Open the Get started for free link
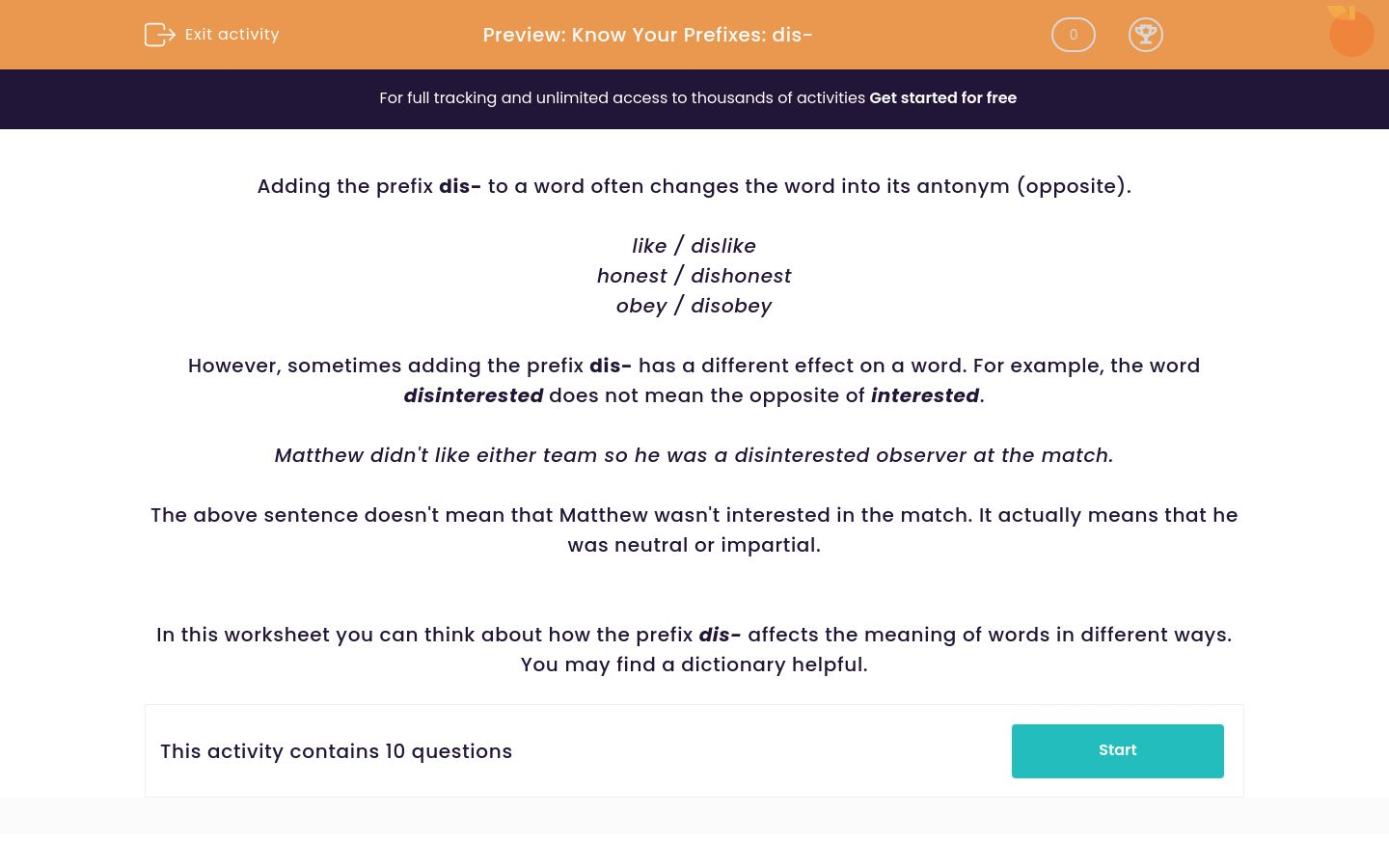This screenshot has height=868, width=1389. pyautogui.click(x=943, y=97)
